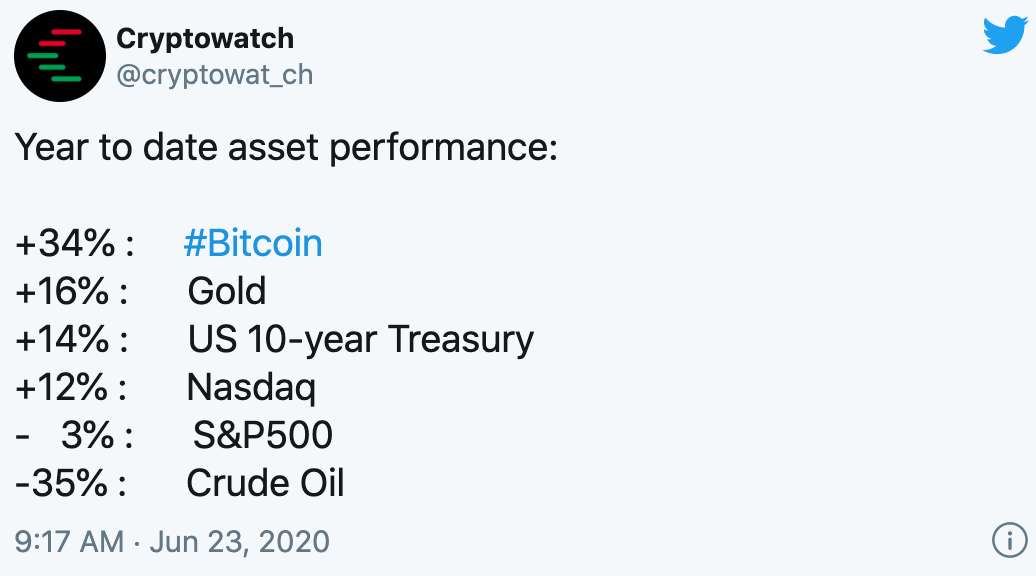The height and width of the screenshot is (576, 1036).
Task: Select the 'Year to date asset performance' heading
Action: (x=286, y=147)
